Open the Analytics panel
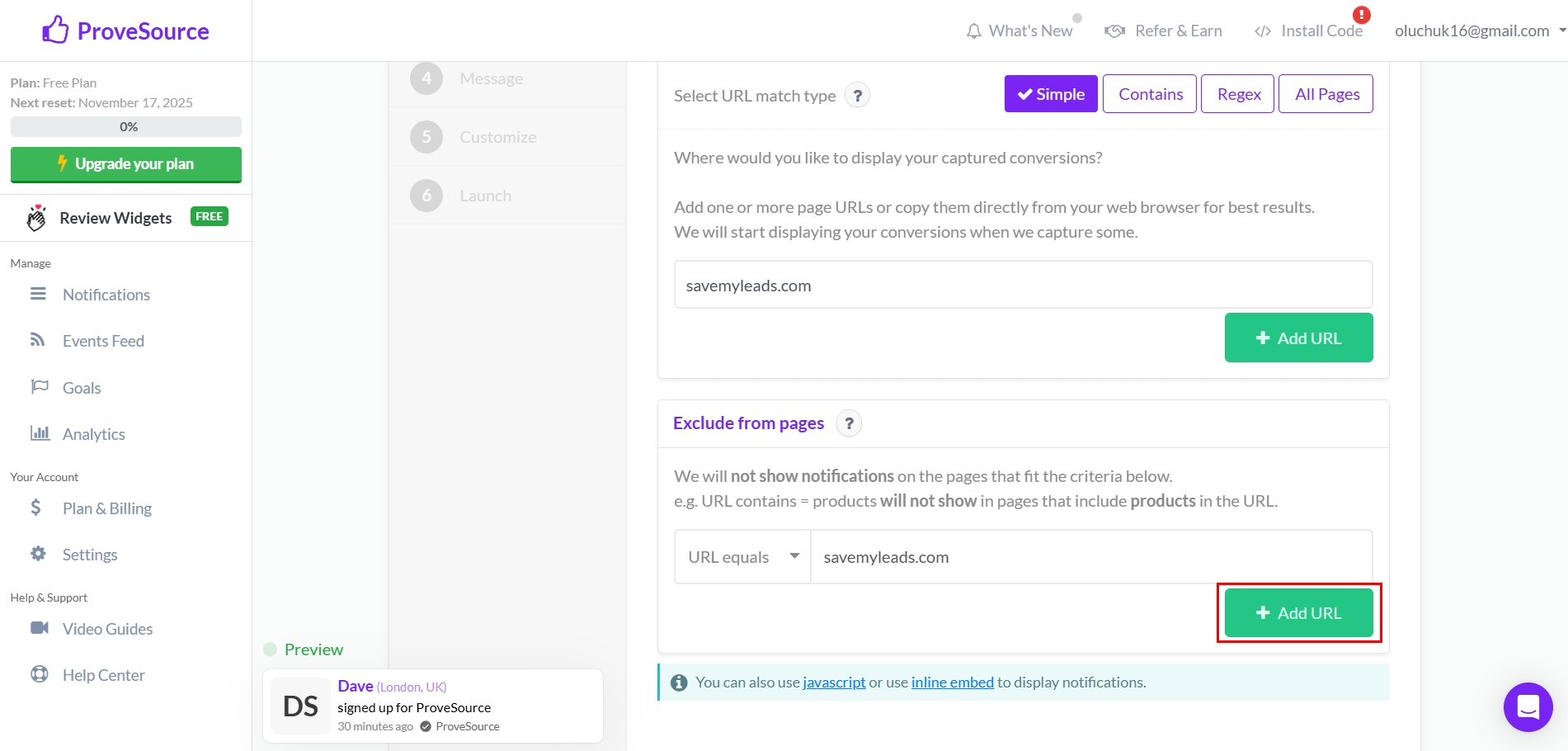 93,433
